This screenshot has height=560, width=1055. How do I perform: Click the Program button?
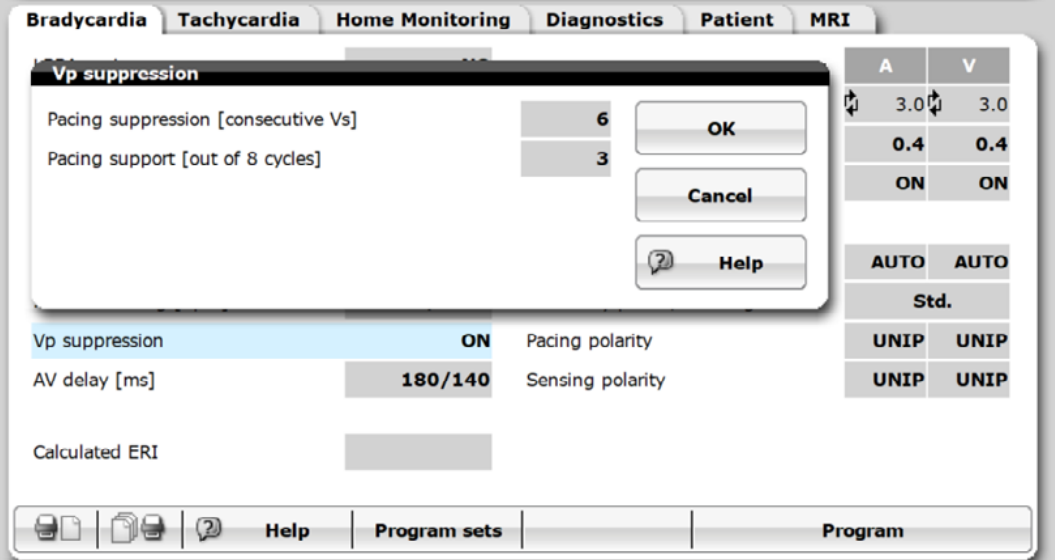click(x=862, y=530)
